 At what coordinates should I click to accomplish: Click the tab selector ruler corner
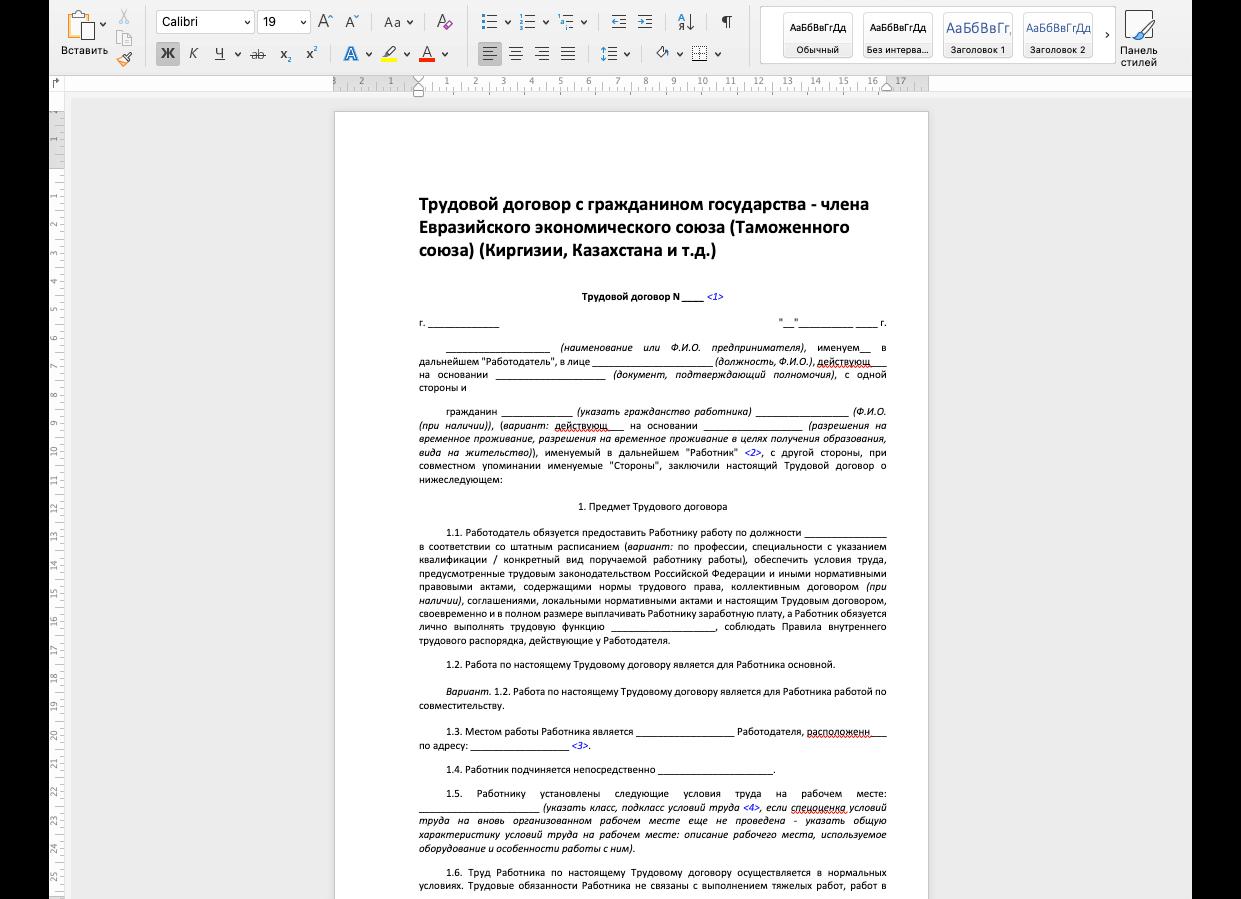[56, 84]
